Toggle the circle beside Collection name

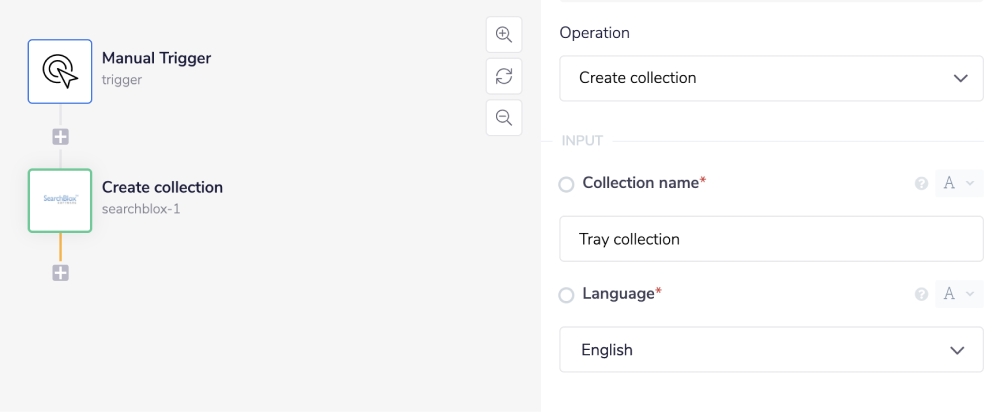(x=567, y=185)
